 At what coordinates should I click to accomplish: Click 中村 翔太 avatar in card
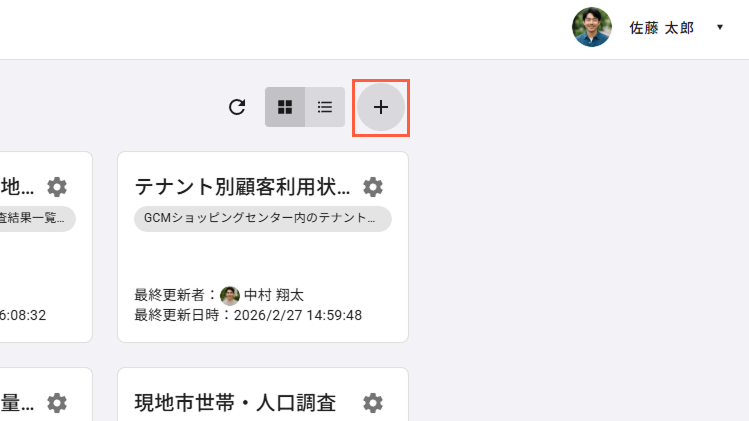click(230, 296)
